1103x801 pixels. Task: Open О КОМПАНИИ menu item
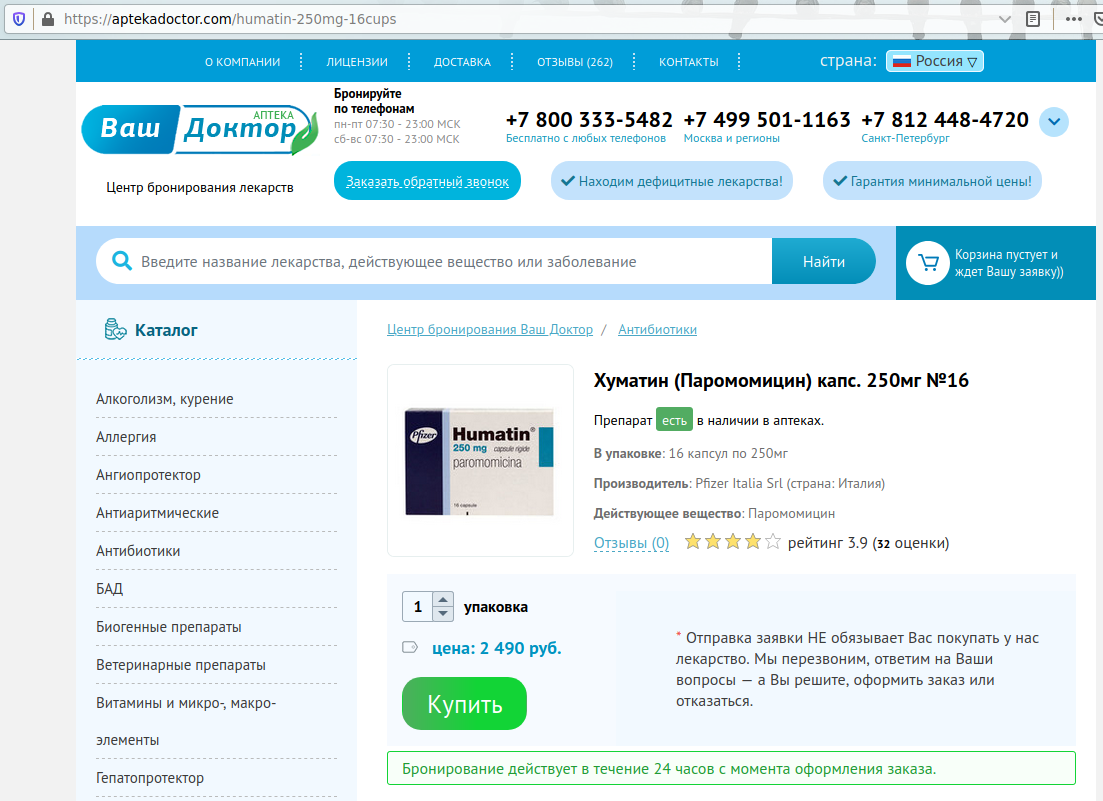point(243,62)
